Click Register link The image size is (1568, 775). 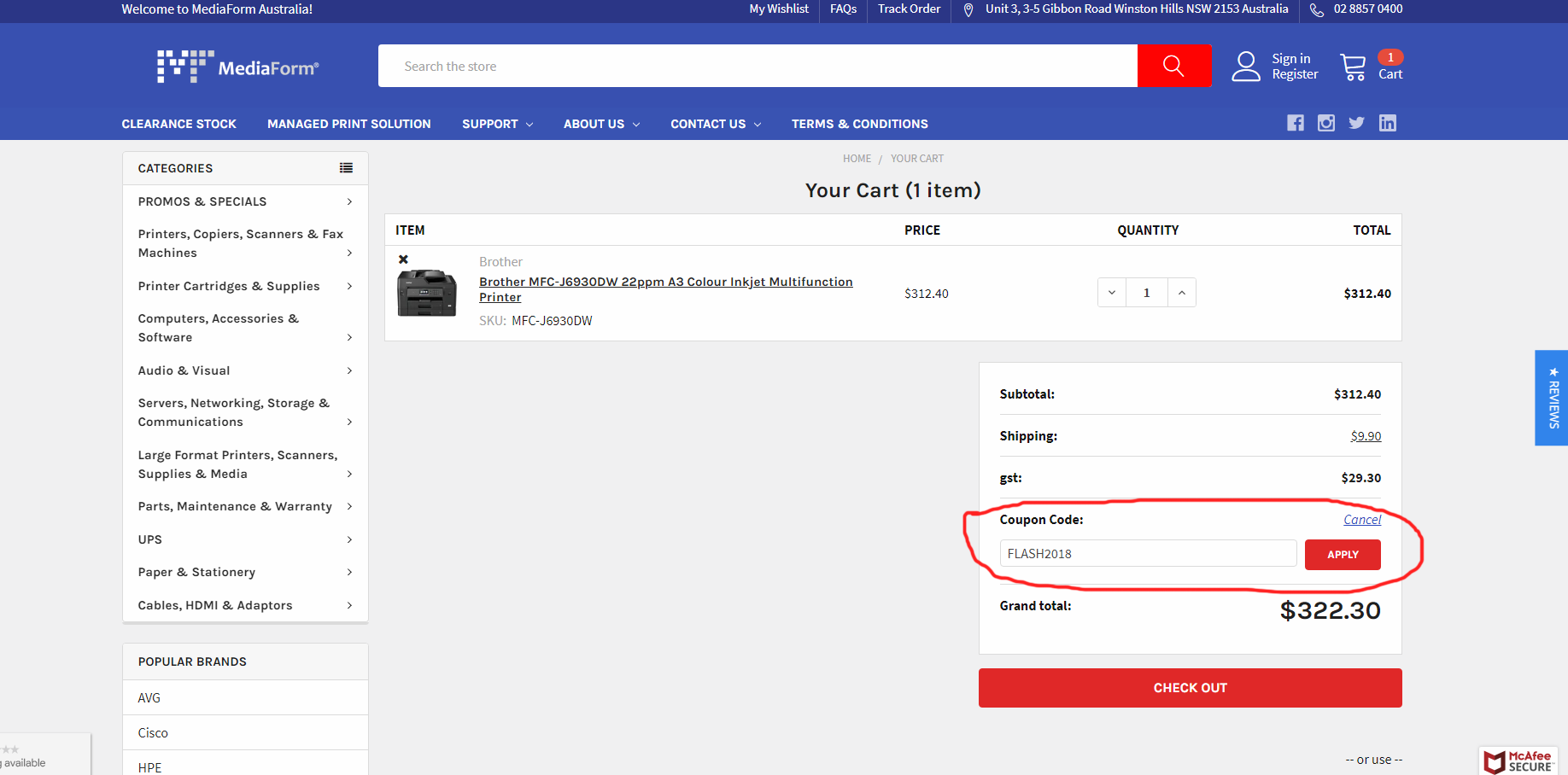(x=1295, y=74)
